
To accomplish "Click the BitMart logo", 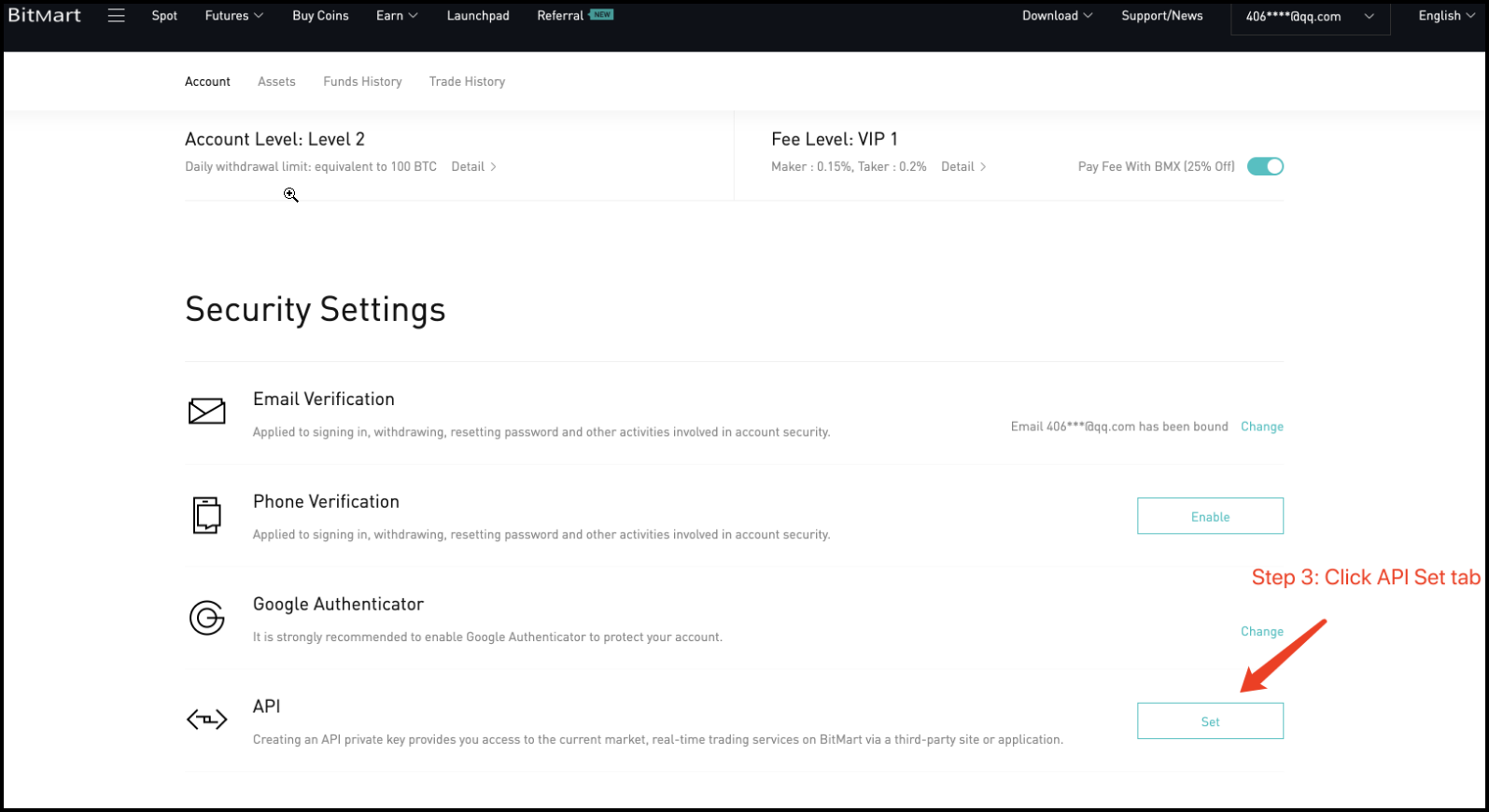I will (x=45, y=16).
